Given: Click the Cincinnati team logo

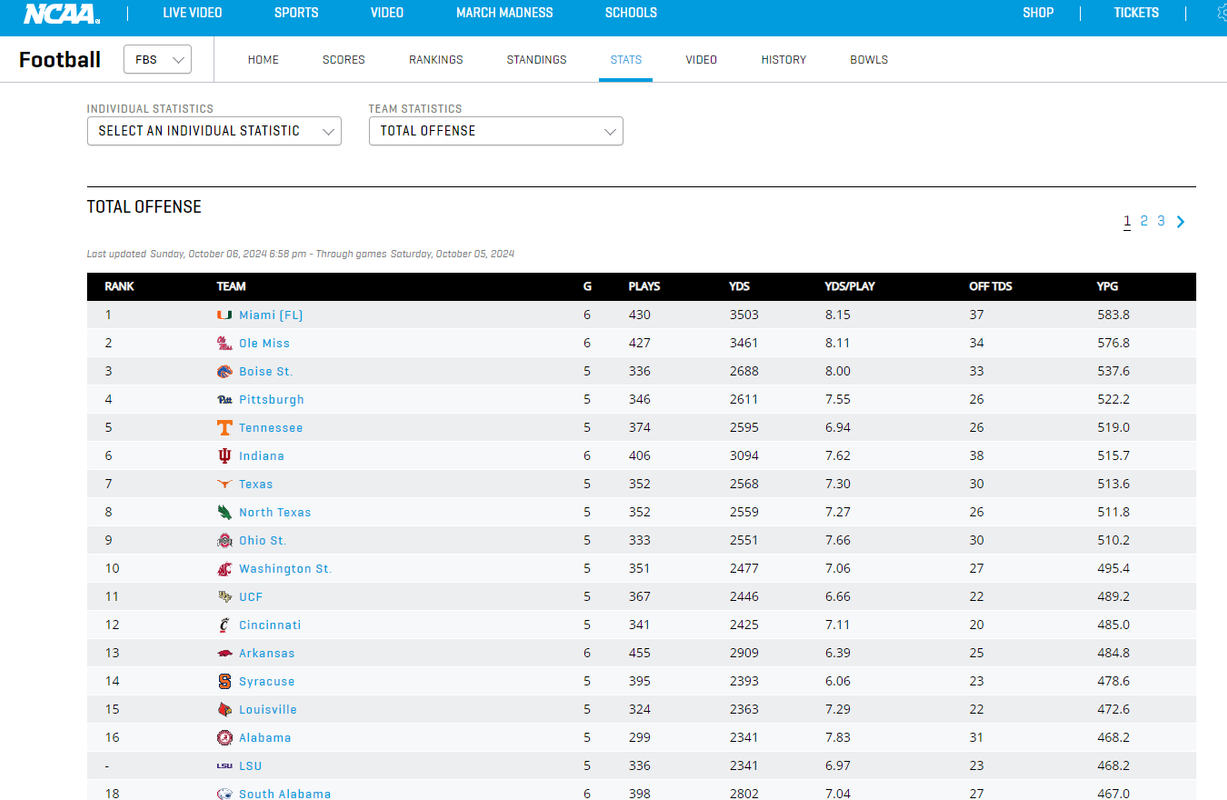Looking at the screenshot, I should pyautogui.click(x=225, y=625).
